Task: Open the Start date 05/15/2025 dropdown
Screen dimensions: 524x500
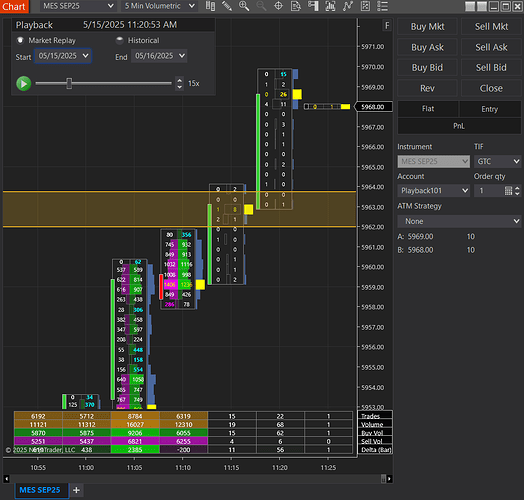Action: point(63,56)
